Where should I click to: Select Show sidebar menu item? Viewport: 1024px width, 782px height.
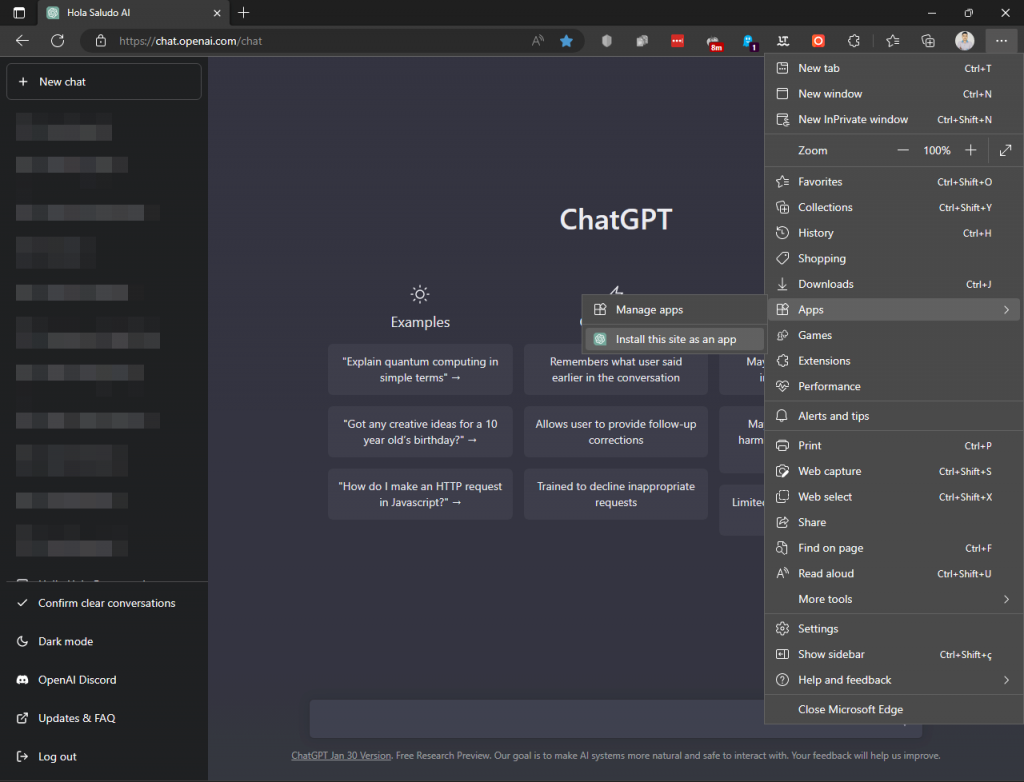(x=893, y=654)
